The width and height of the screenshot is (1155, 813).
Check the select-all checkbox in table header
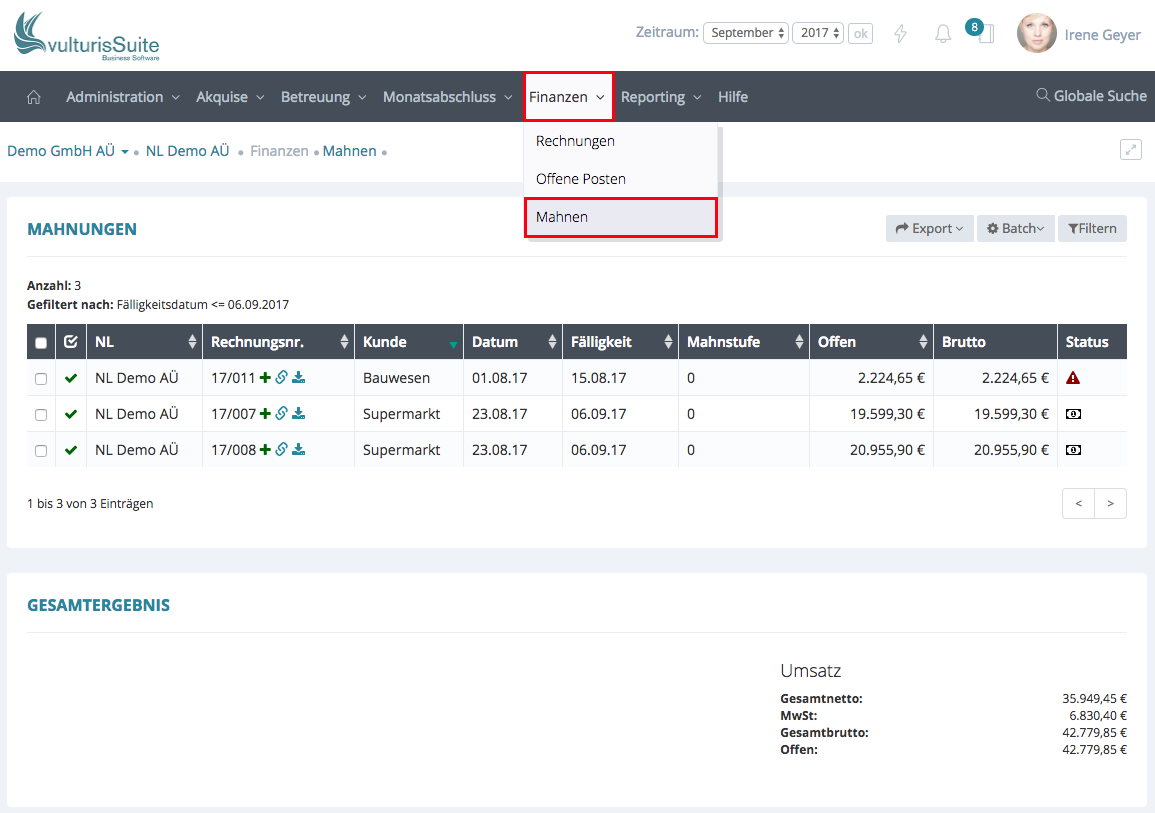point(41,343)
